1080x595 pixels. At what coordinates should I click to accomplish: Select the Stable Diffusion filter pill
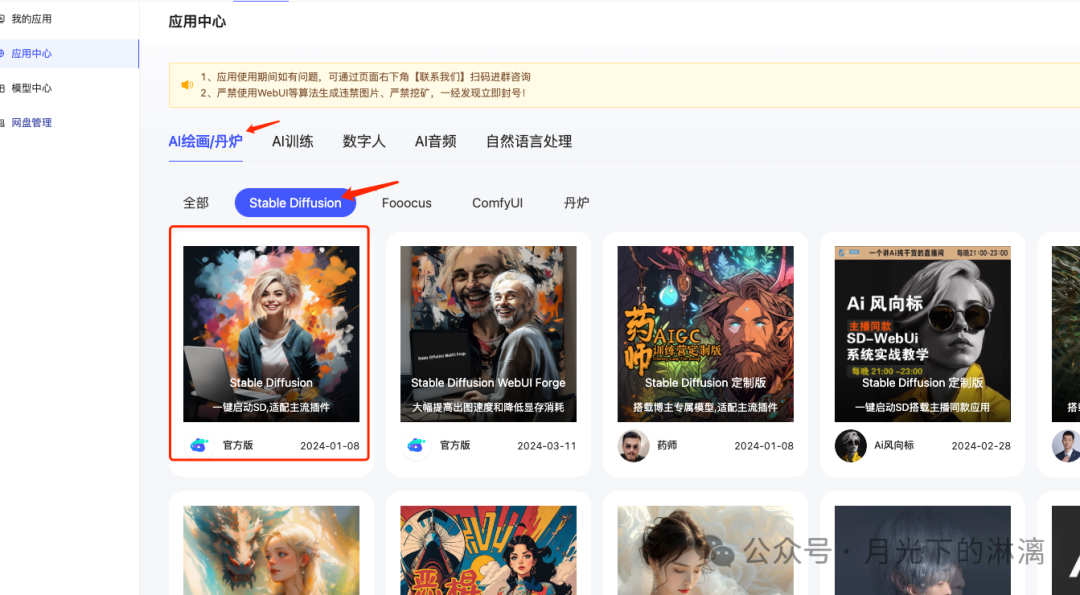295,202
